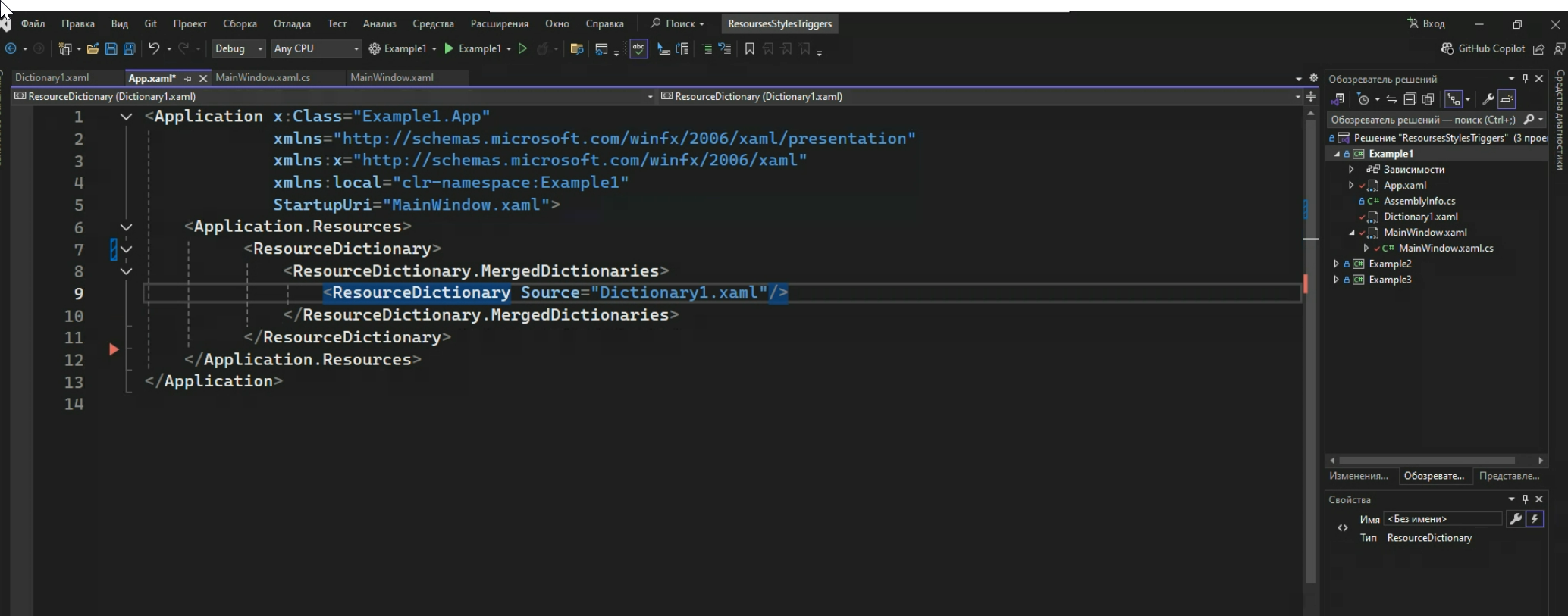The image size is (1568, 616).
Task: Open the Example1 startup project dropdown
Action: pyautogui.click(x=434, y=49)
